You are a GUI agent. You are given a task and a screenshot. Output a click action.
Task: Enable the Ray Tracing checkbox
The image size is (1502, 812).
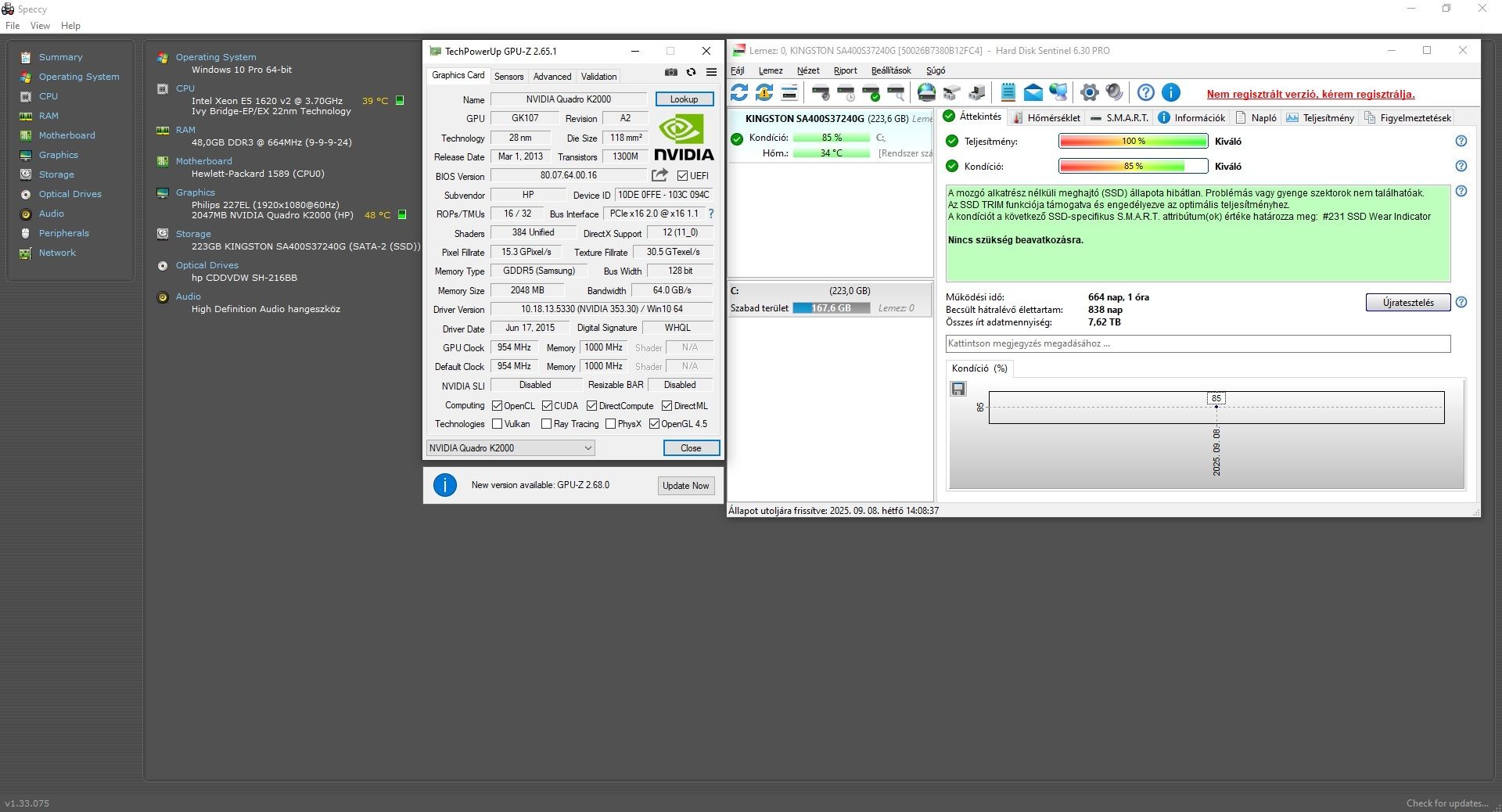click(546, 424)
